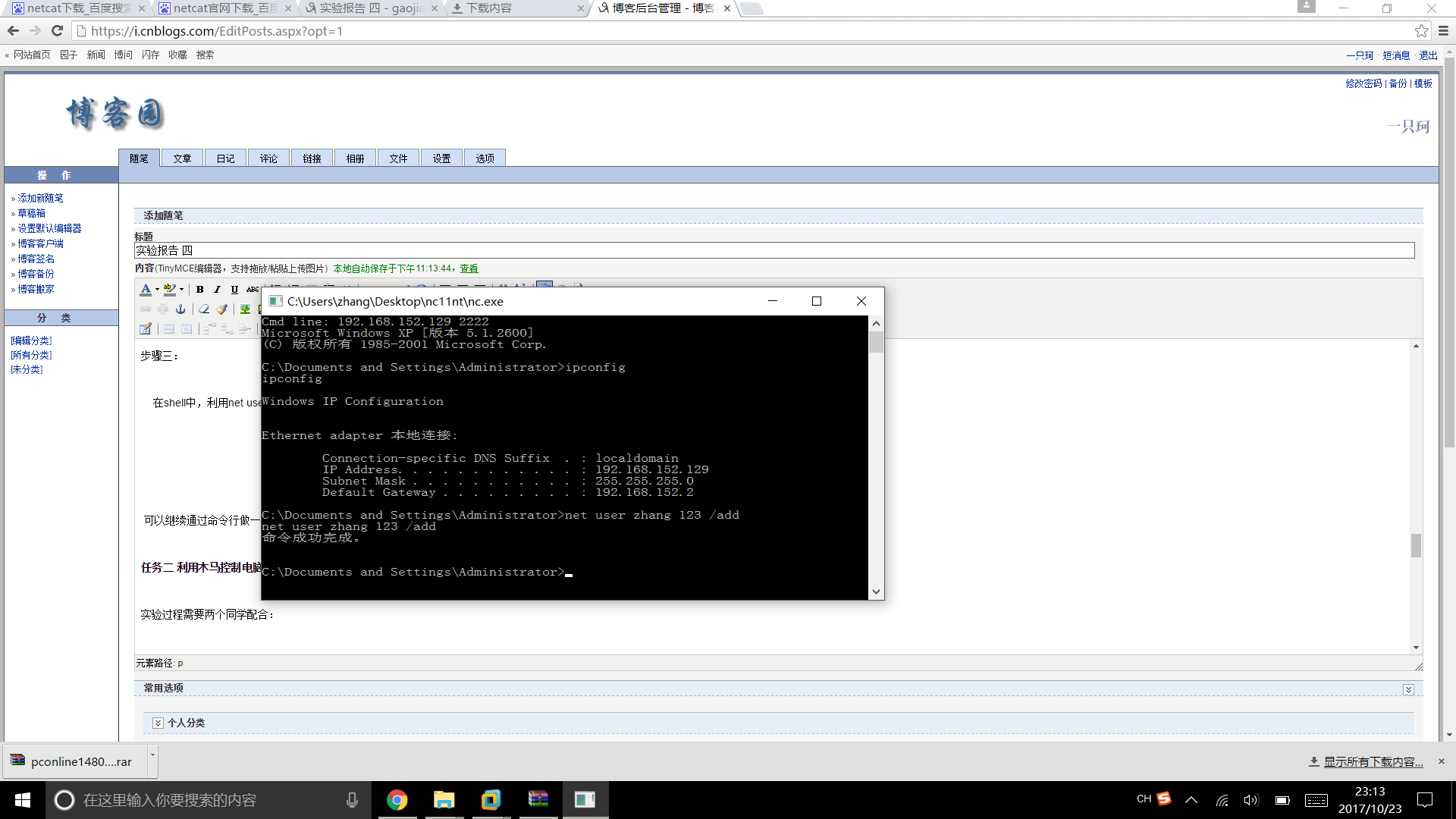Open the 设置默认编辑器 link
This screenshot has width=1456, height=819.
[49, 228]
